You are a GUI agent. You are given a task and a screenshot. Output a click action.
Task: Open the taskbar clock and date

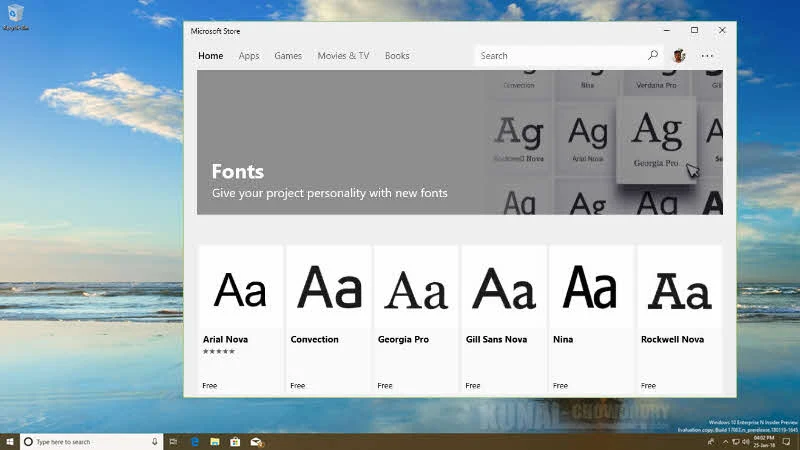(764, 442)
